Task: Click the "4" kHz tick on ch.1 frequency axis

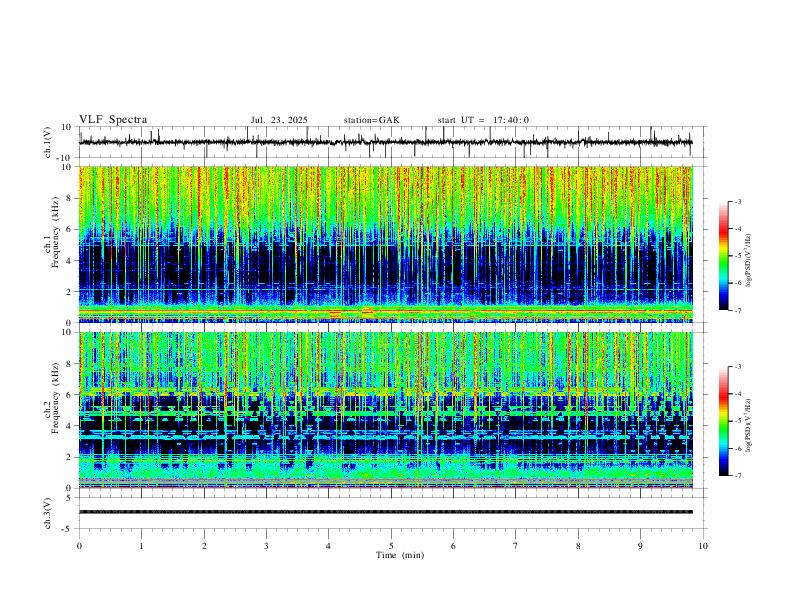Action: point(69,261)
